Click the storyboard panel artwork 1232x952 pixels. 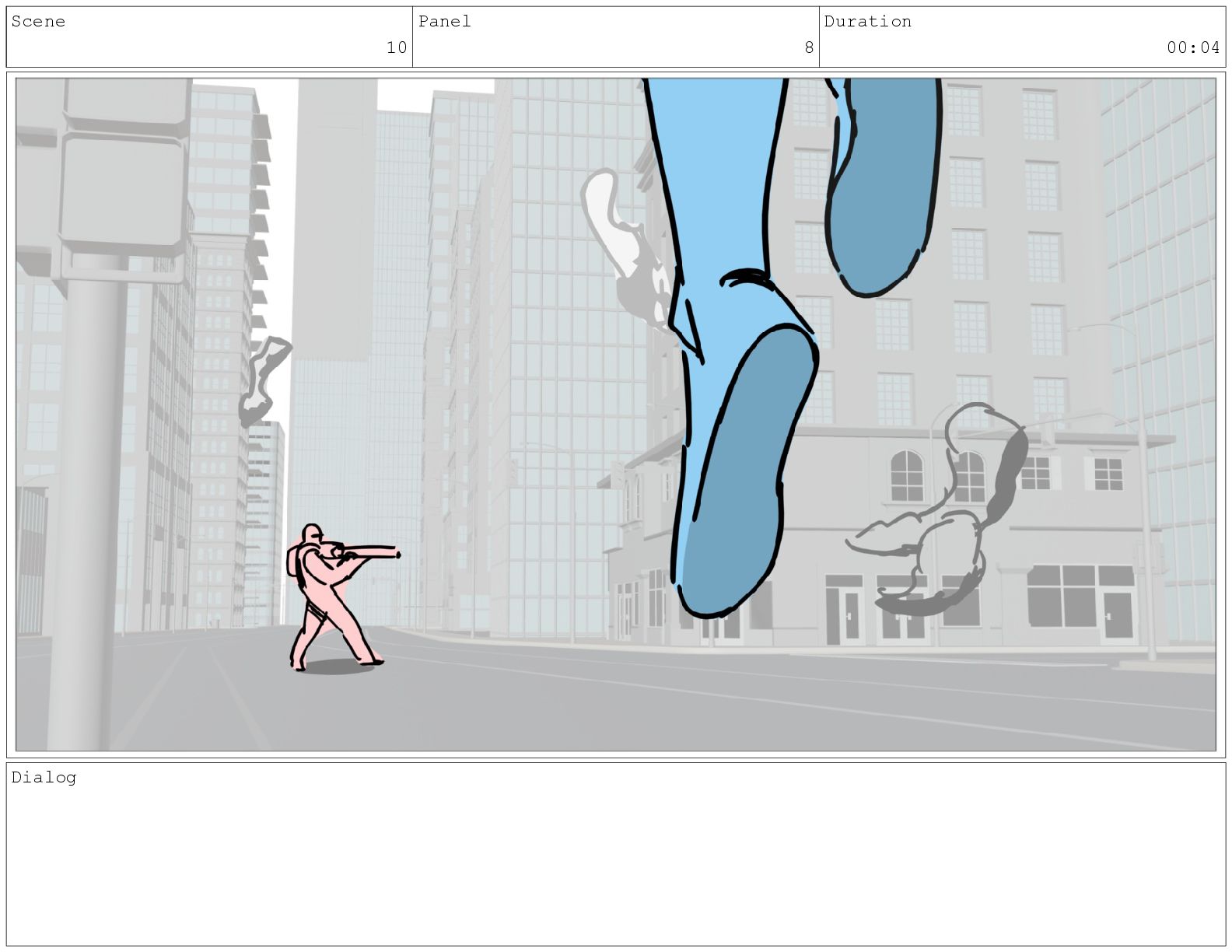616,415
